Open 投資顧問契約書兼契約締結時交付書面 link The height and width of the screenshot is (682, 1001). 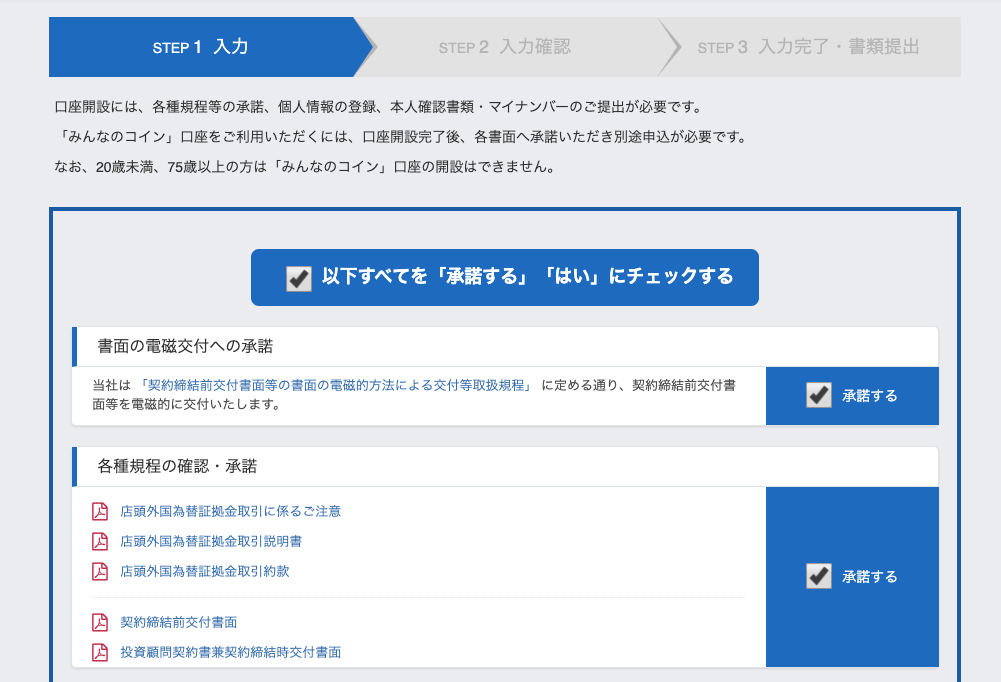[x=230, y=652]
